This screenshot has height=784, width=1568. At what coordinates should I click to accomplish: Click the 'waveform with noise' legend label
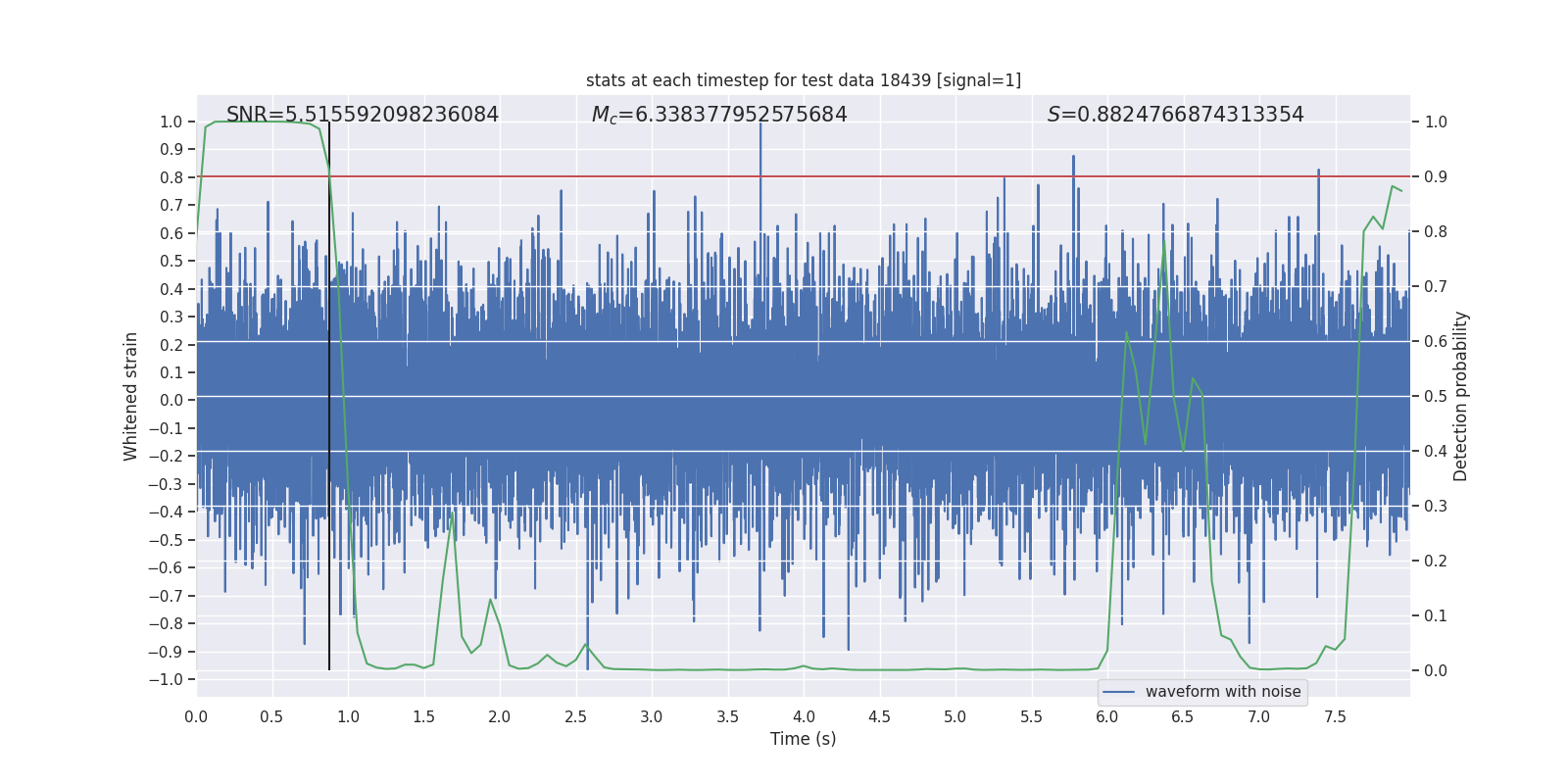pos(1222,692)
